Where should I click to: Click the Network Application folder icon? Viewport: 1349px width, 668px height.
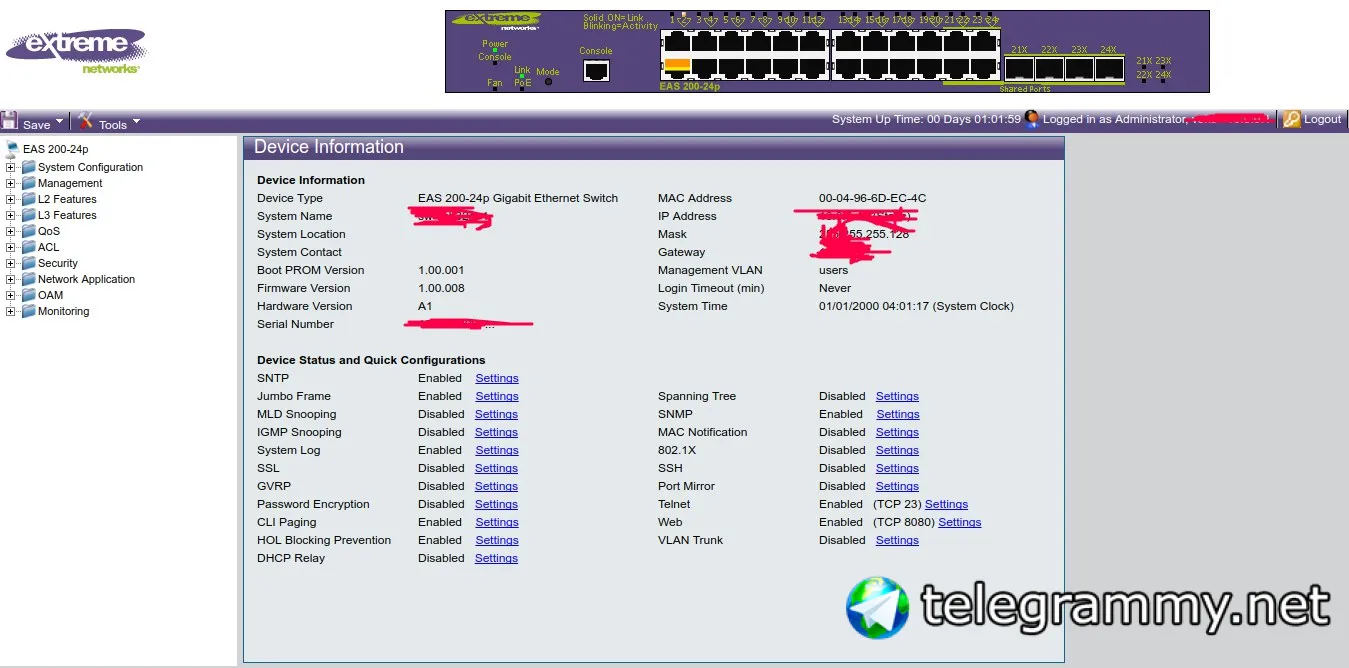[28, 279]
